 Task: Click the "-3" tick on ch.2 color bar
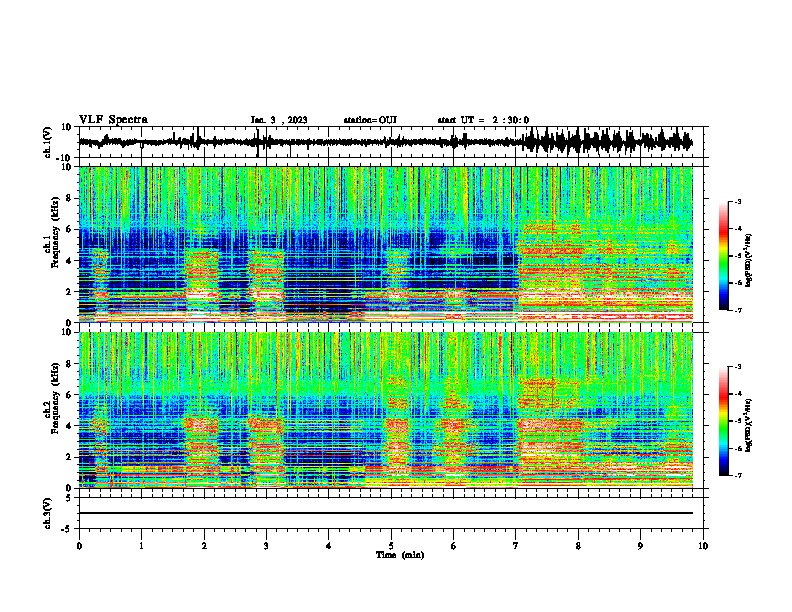tap(738, 367)
